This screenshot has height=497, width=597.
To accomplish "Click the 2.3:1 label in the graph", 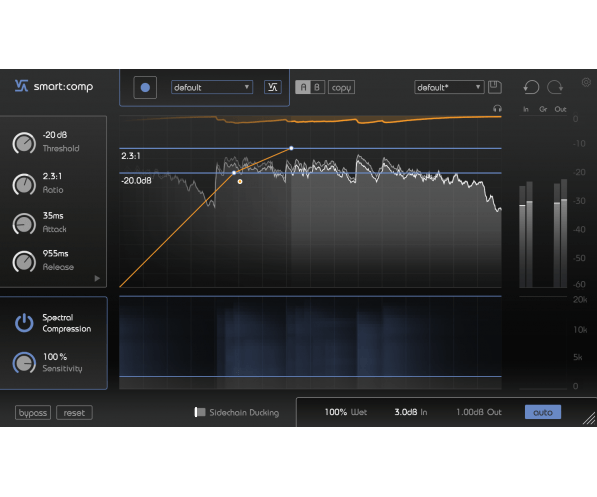I will pos(131,156).
